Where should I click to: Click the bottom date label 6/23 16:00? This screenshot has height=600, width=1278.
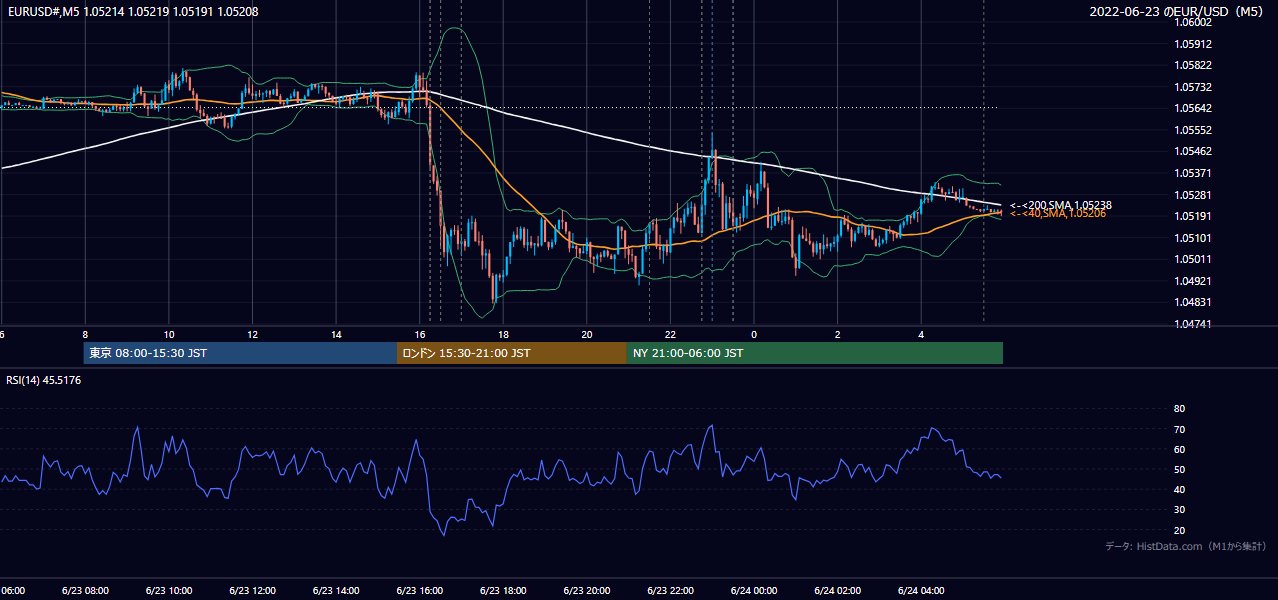(419, 591)
